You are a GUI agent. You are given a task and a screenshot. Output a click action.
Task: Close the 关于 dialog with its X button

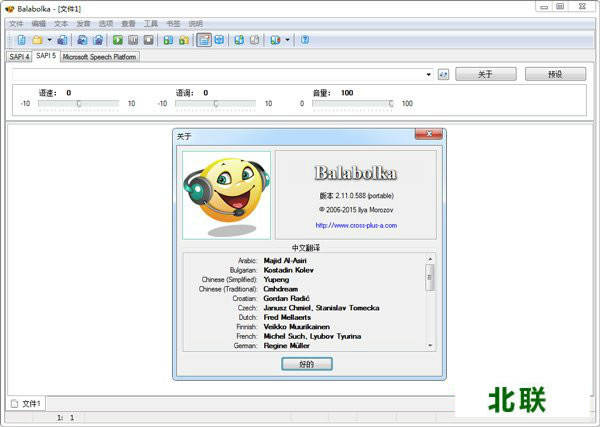(x=429, y=134)
